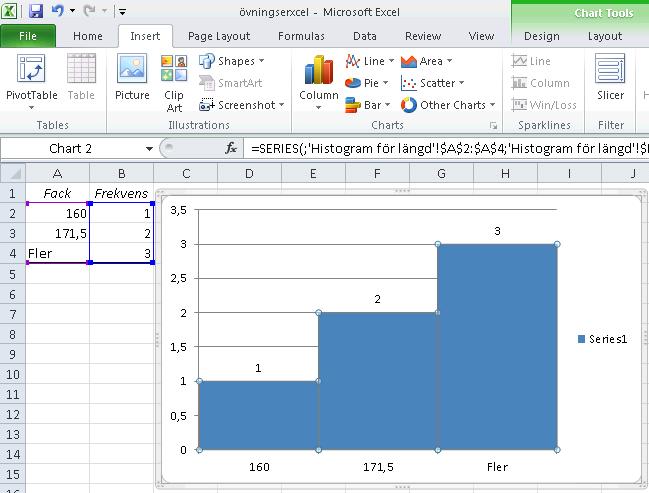Click the 3,5 vertical axis value
649x493 pixels.
[x=178, y=210]
